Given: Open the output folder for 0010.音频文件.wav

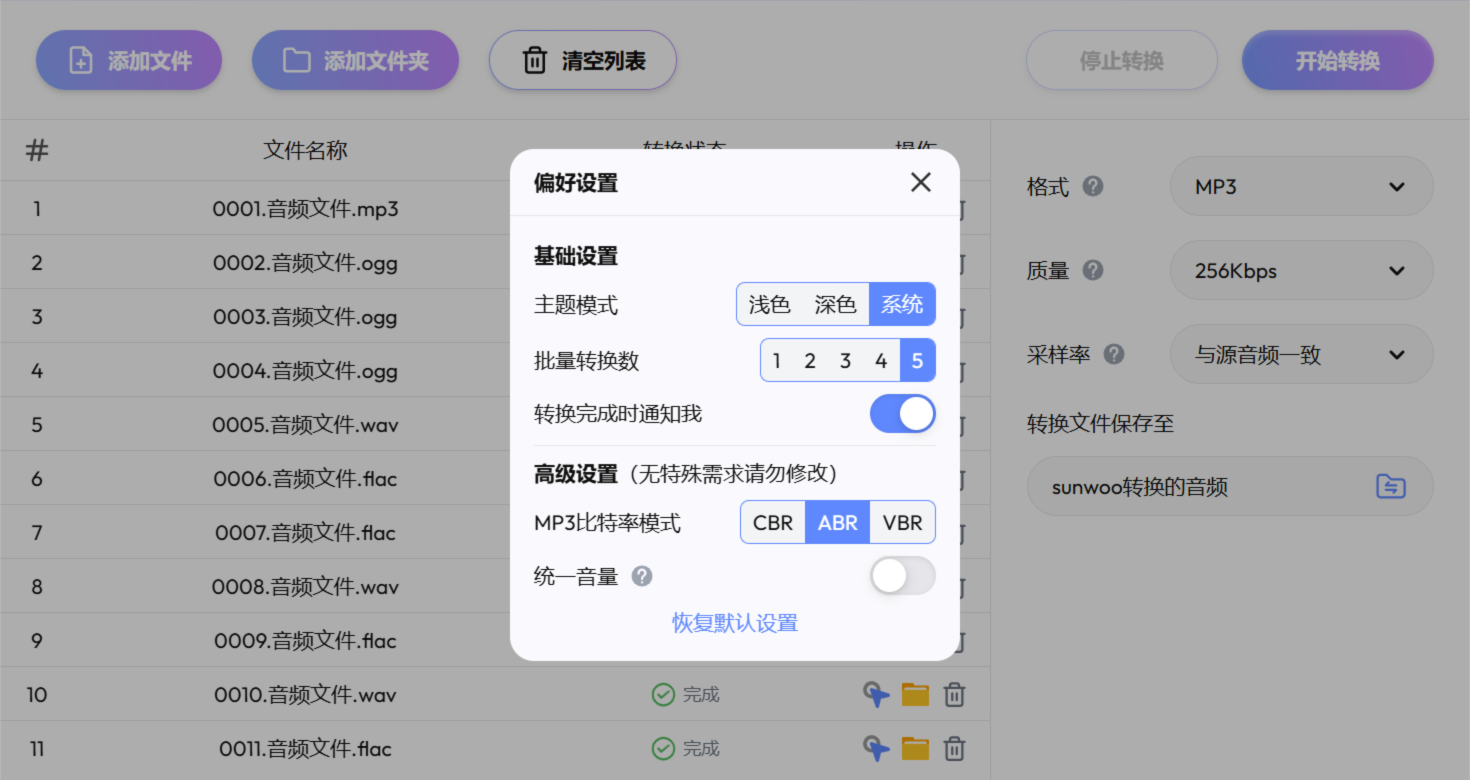Looking at the screenshot, I should 915,694.
